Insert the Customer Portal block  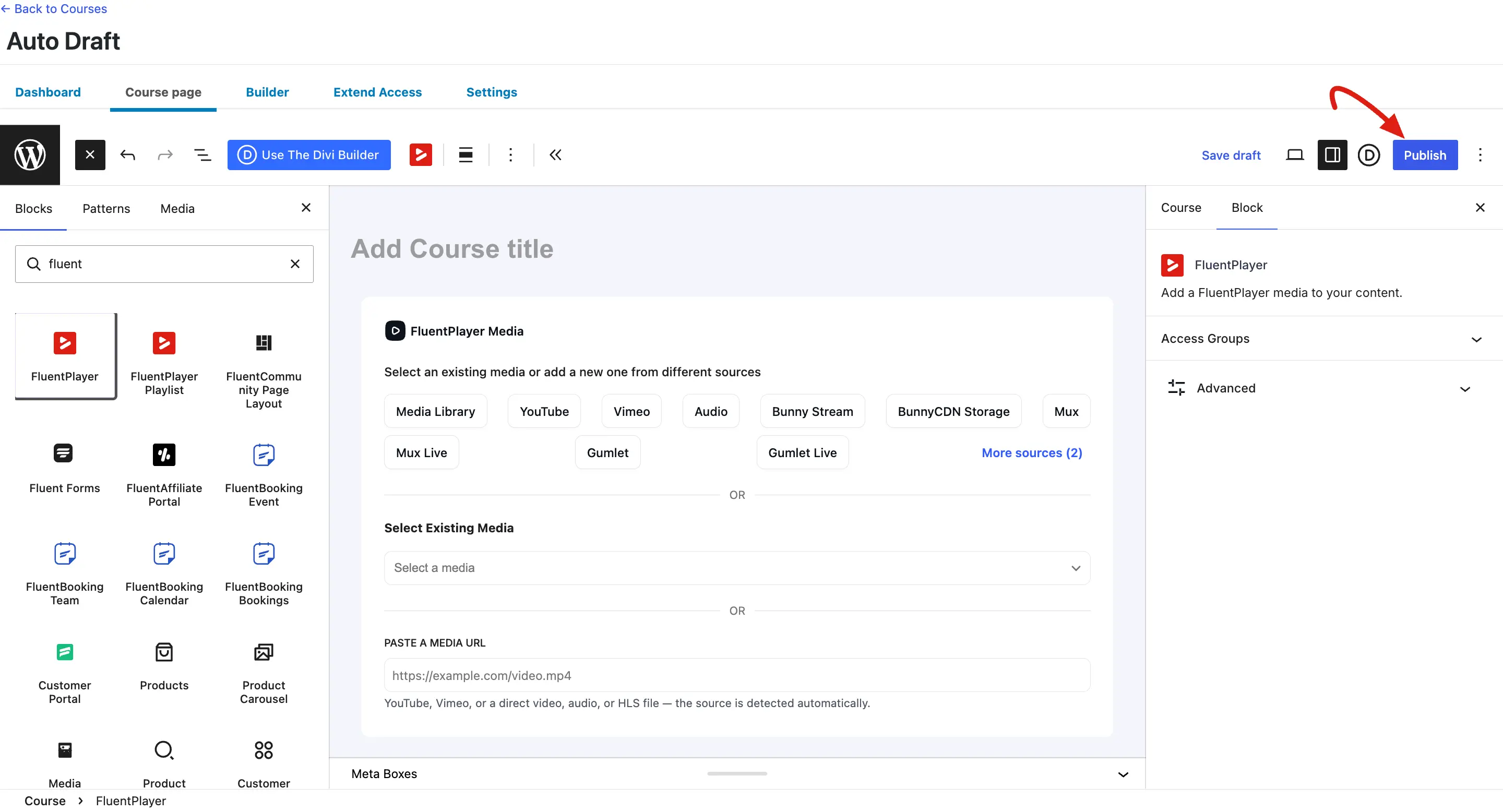65,672
